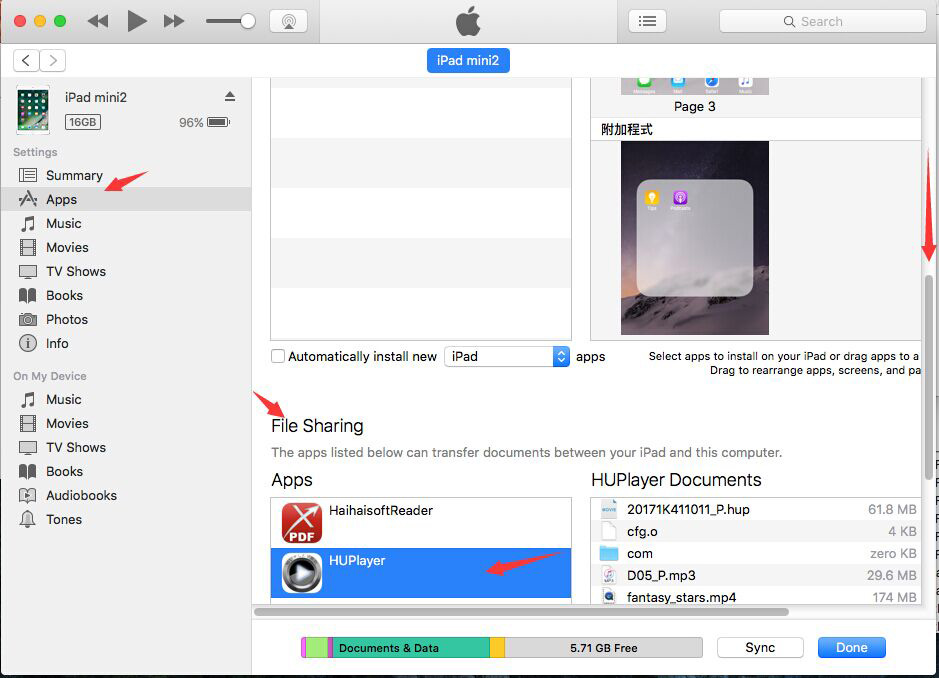This screenshot has height=678, width=939.
Task: Select the cfg.o file
Action: pyautogui.click(x=756, y=531)
